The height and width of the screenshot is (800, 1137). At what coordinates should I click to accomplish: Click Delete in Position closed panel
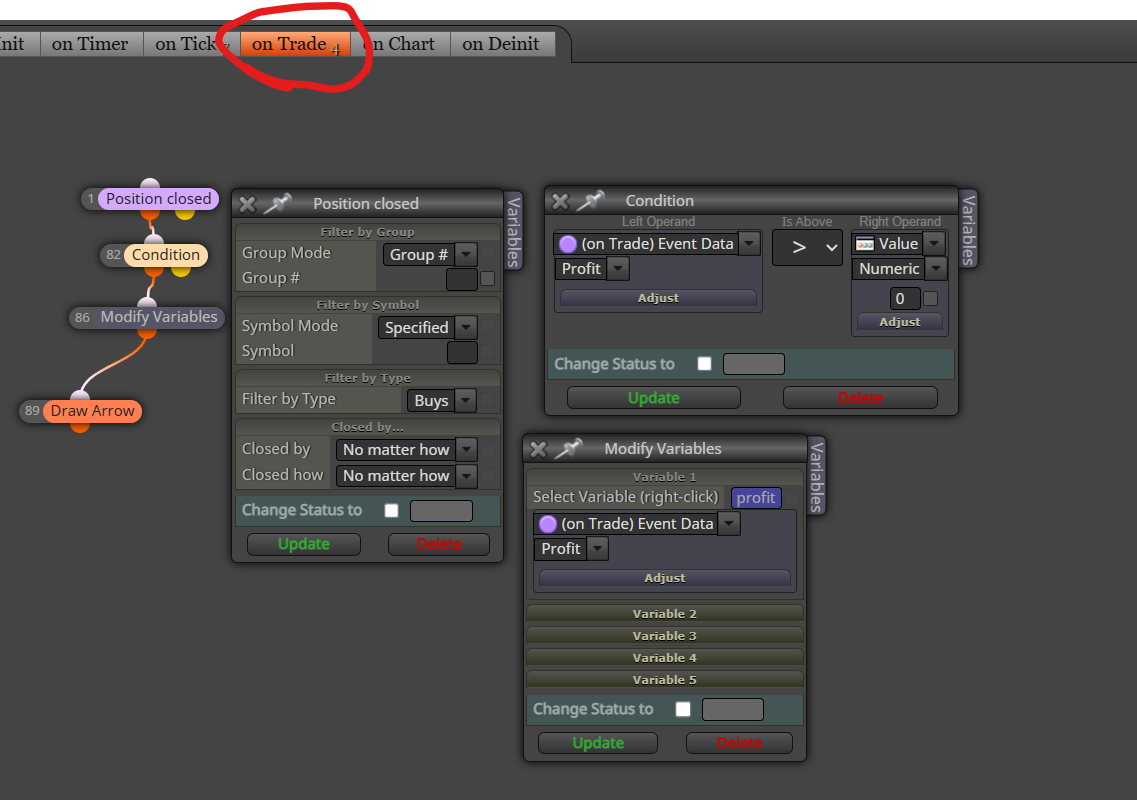point(439,544)
